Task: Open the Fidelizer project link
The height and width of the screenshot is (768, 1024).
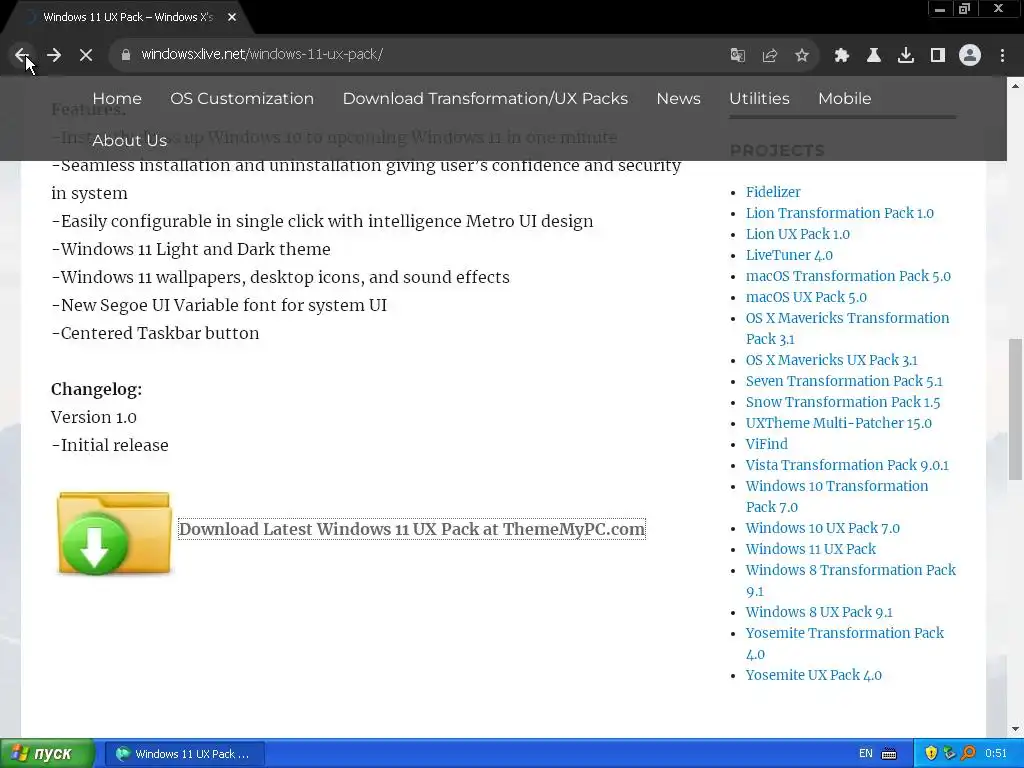Action: coord(773,192)
